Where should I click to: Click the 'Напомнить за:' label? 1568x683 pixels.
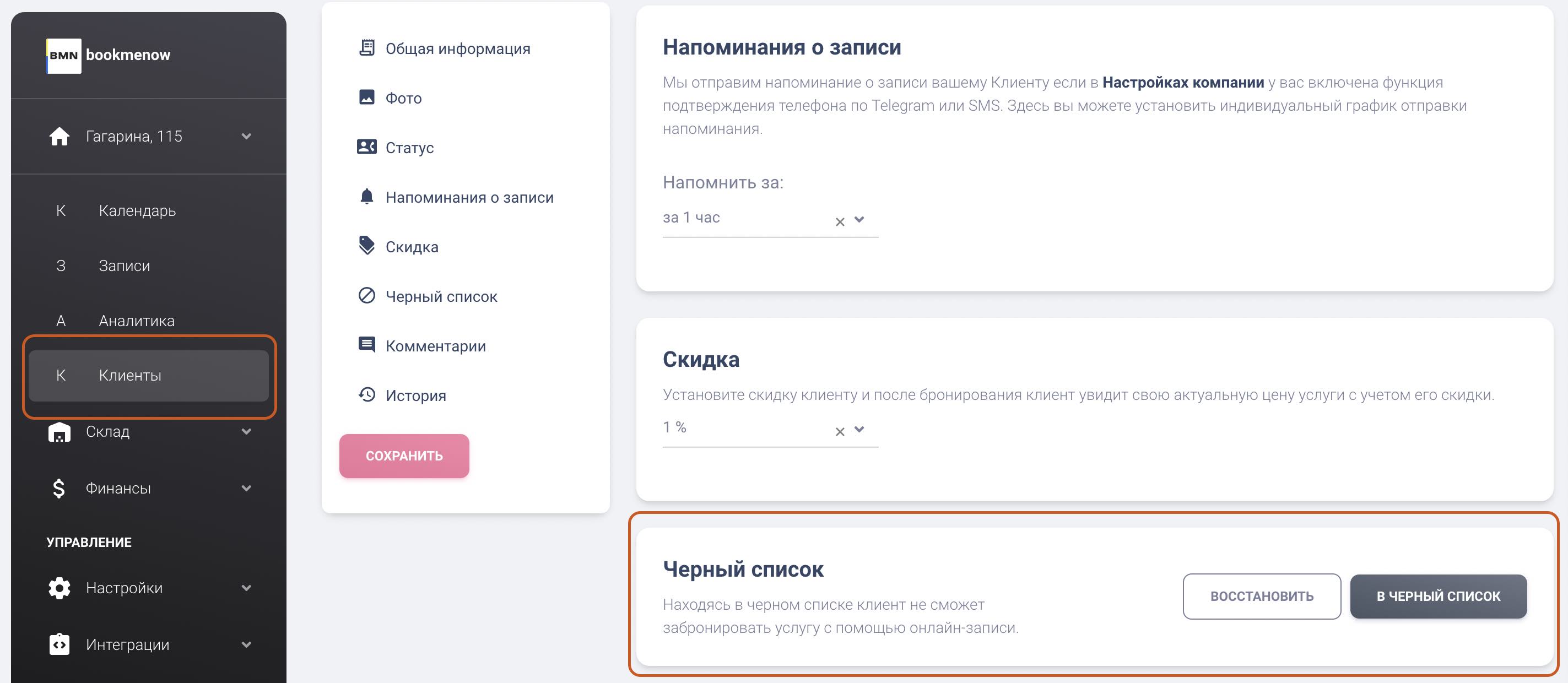tap(722, 183)
